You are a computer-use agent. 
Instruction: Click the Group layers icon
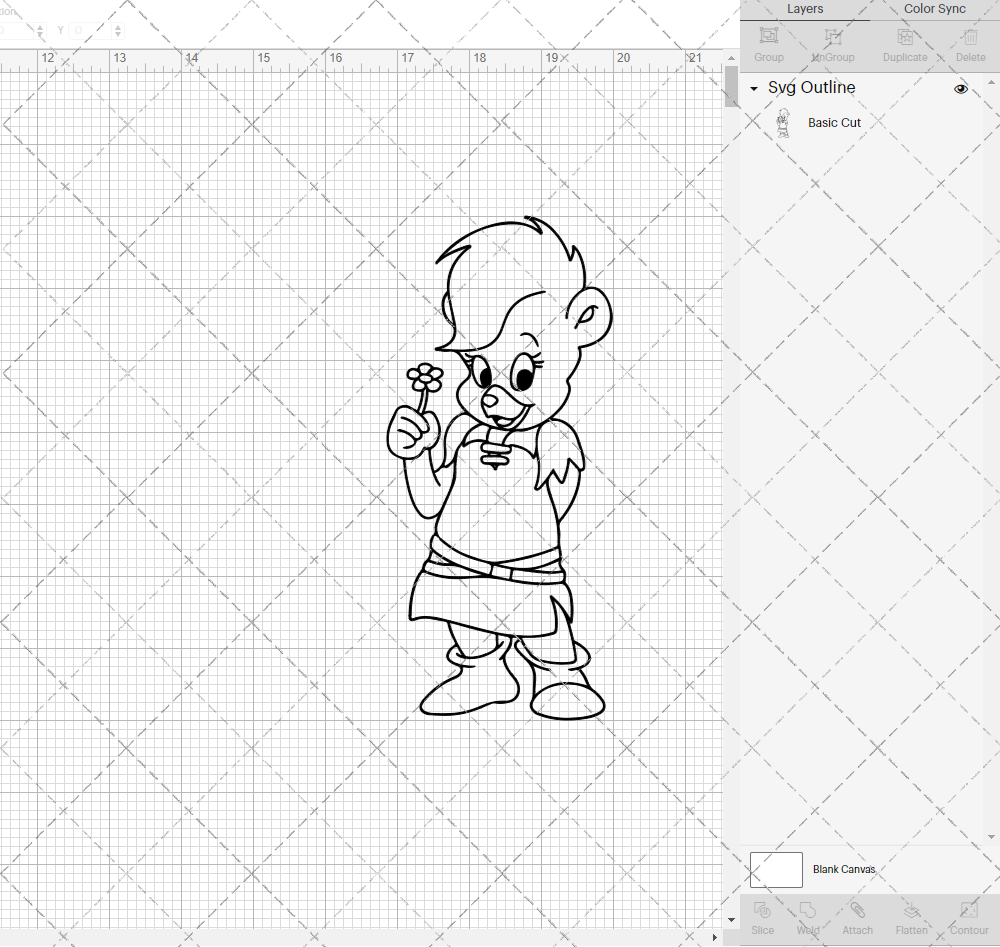click(x=768, y=36)
